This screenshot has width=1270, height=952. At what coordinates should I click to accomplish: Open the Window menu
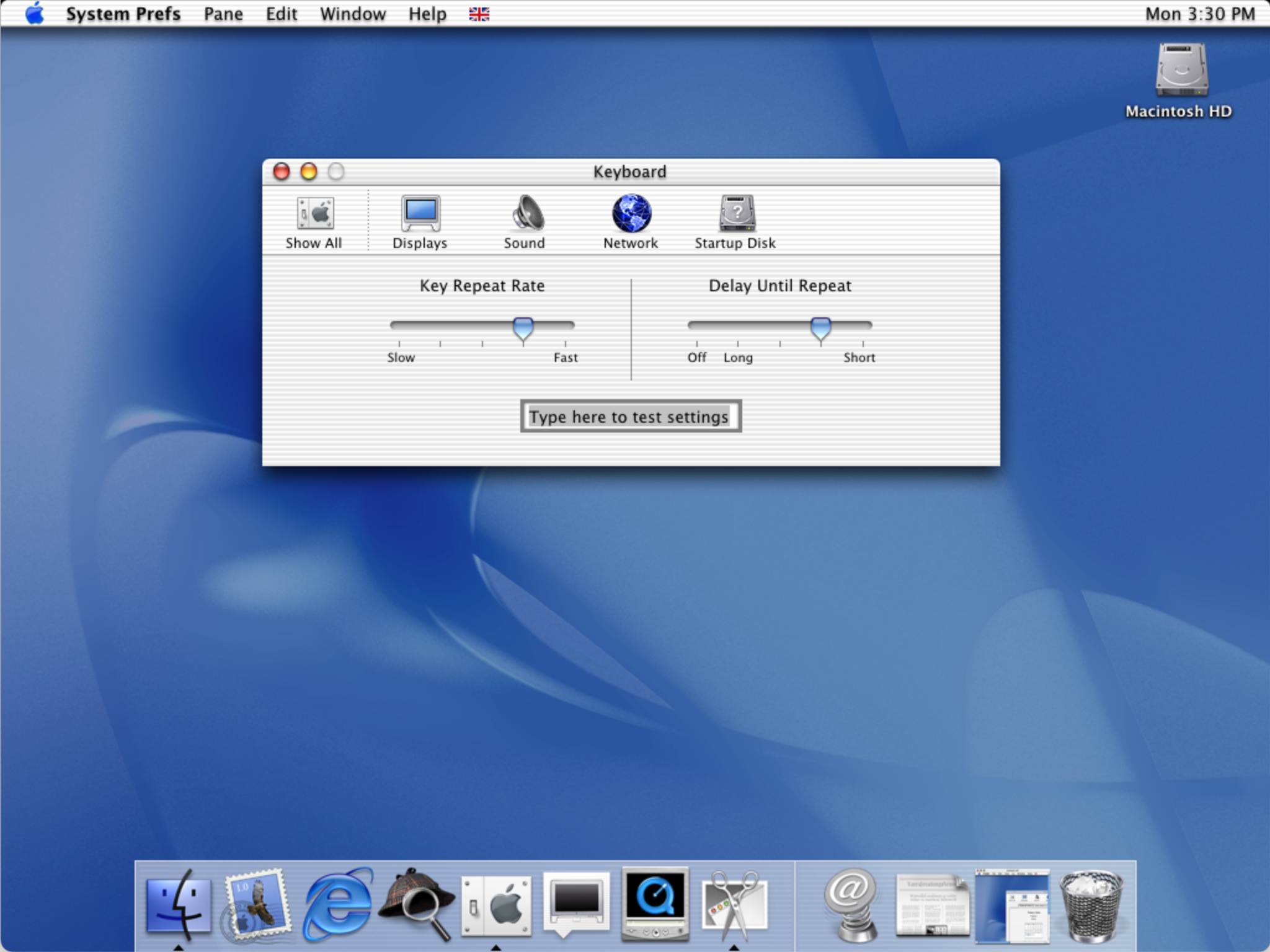[x=353, y=14]
